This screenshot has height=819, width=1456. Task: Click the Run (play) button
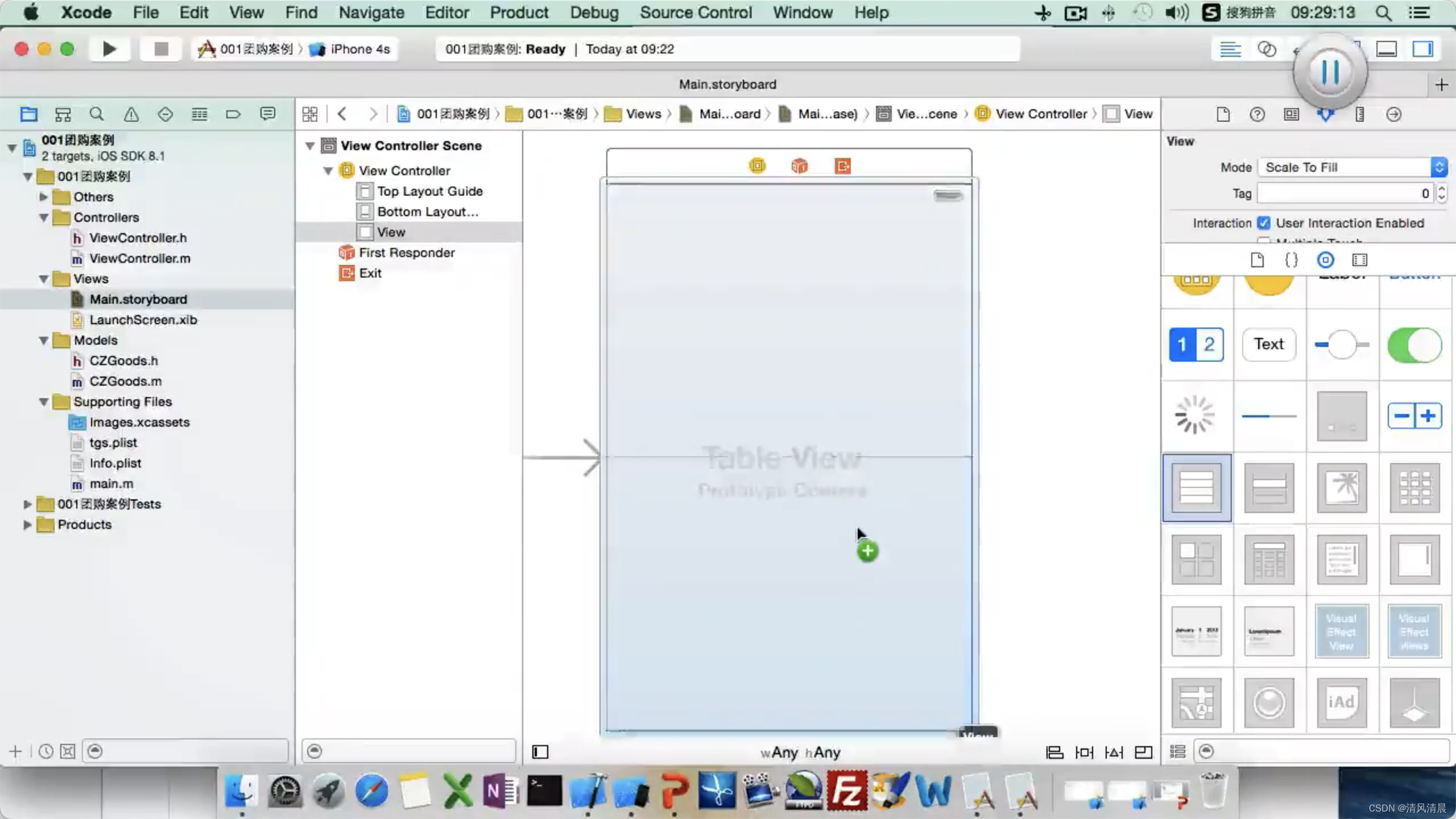point(109,49)
